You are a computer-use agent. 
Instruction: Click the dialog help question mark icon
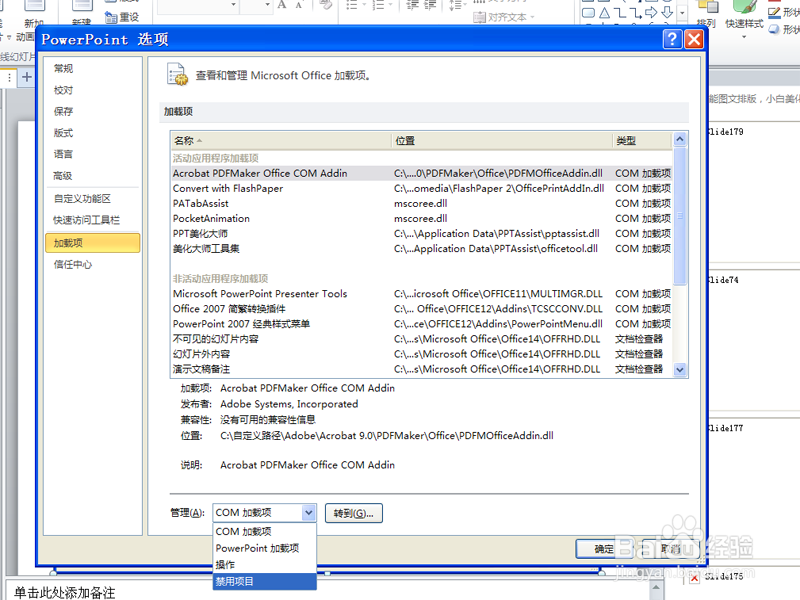tap(672, 39)
